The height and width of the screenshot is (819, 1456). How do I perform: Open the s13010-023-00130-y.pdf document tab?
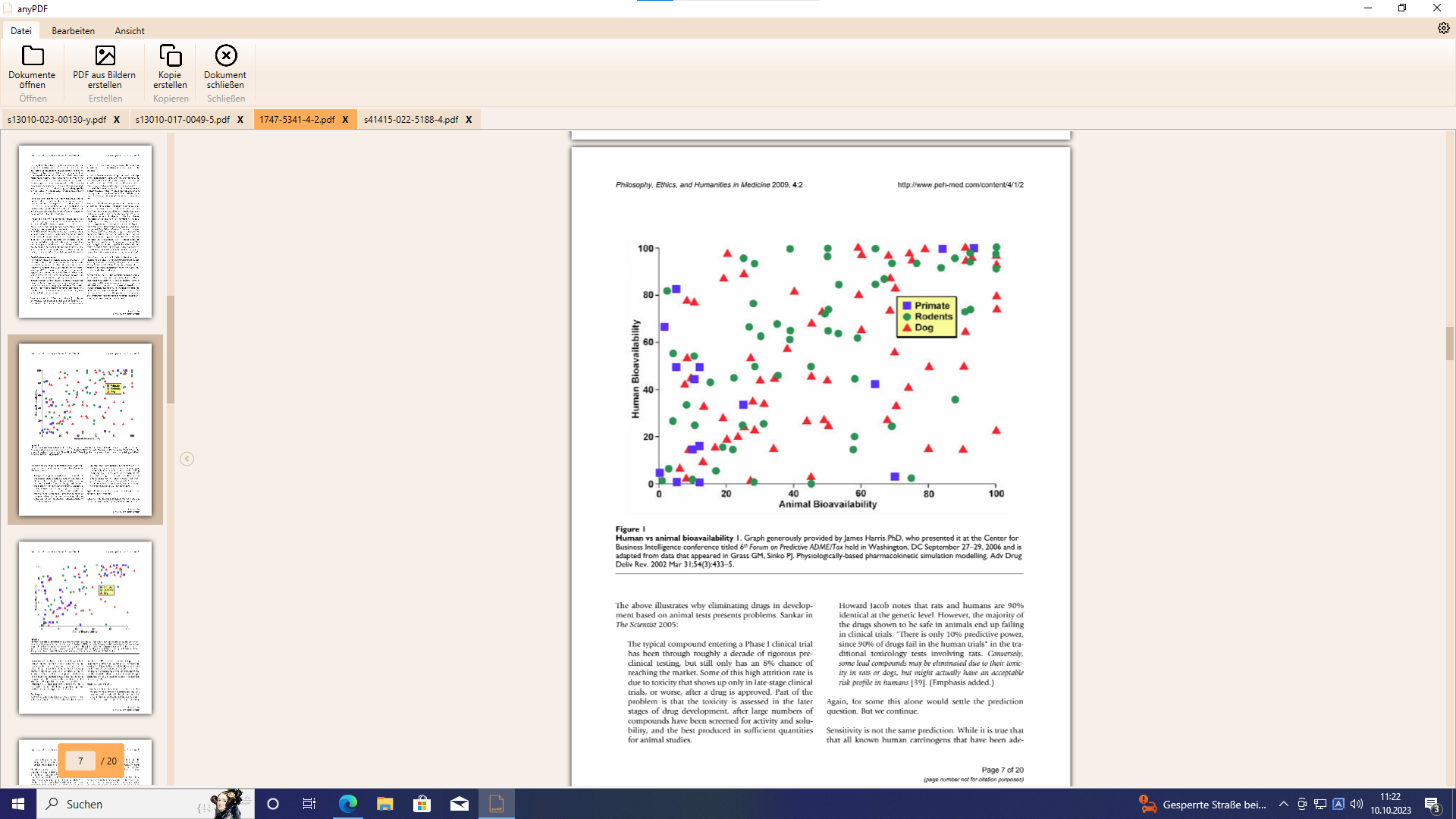[57, 120]
